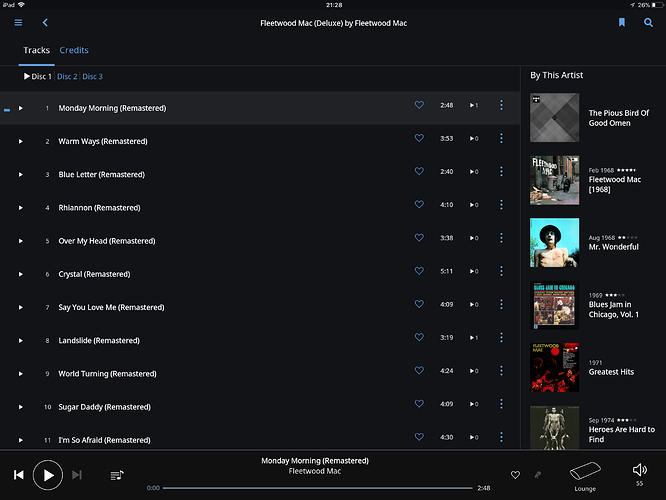666x500 pixels.
Task: Open more options for World Turning
Action: 501,370
